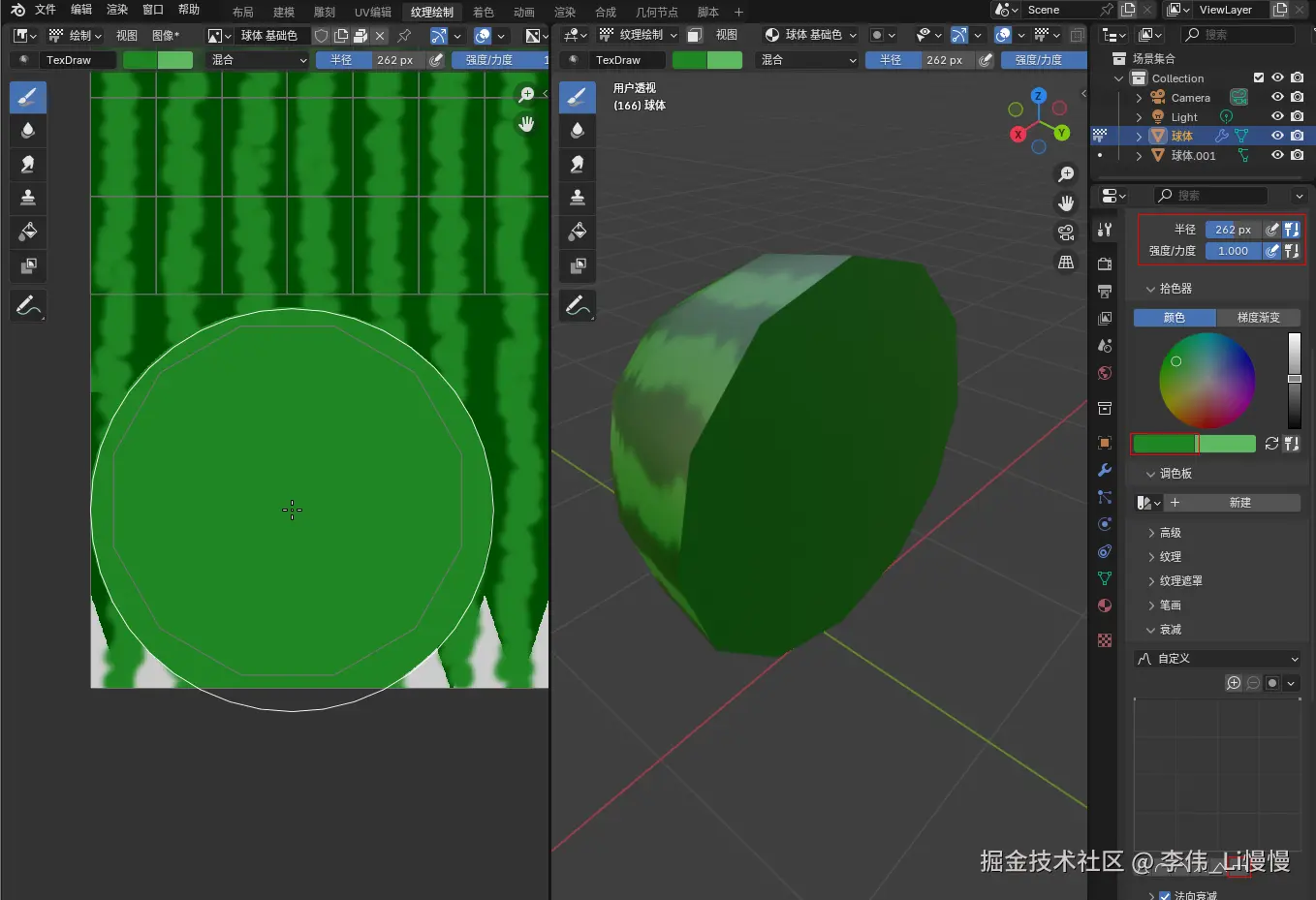Open the 自定义 falloff preset dropdown
The image size is (1316, 900).
tap(1217, 659)
